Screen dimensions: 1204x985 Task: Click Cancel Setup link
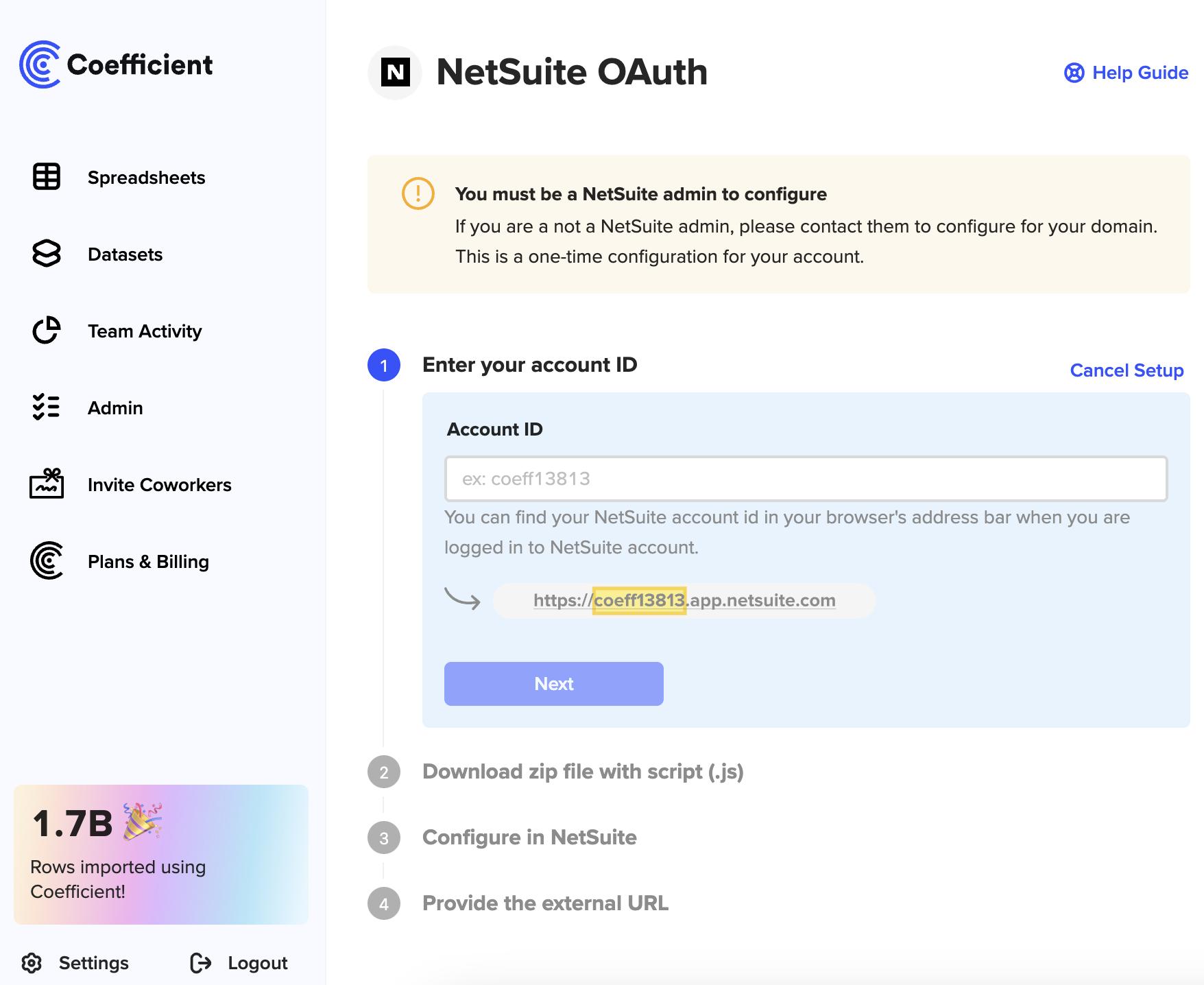[x=1127, y=370]
